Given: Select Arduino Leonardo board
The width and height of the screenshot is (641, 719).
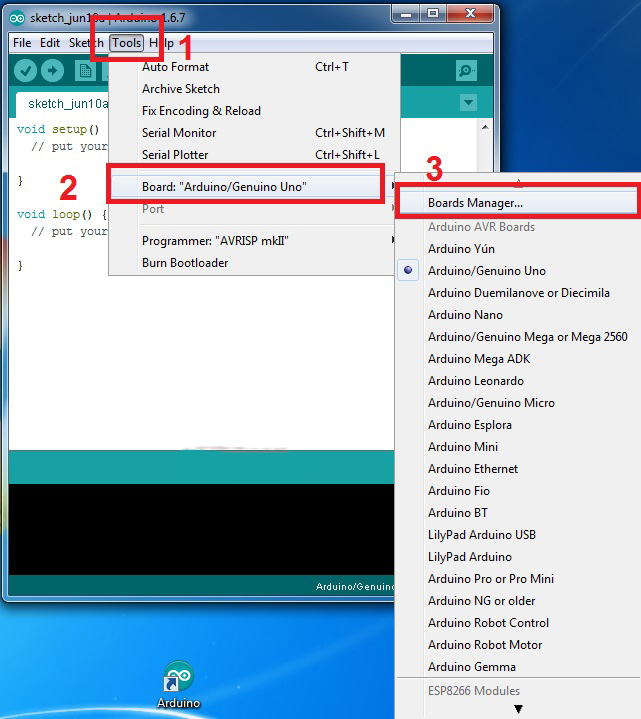Looking at the screenshot, I should click(x=518, y=381).
